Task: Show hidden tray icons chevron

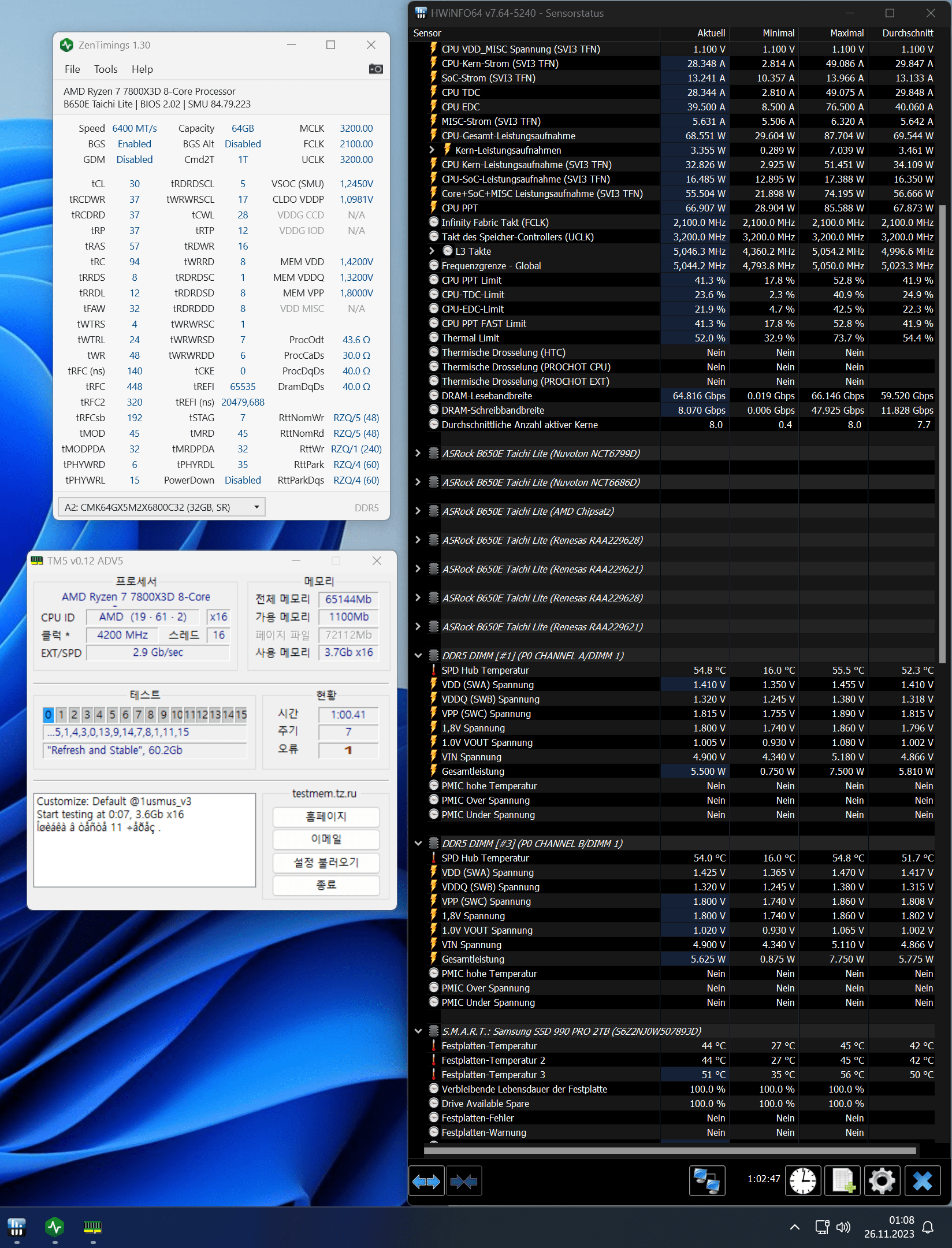Action: [795, 1227]
